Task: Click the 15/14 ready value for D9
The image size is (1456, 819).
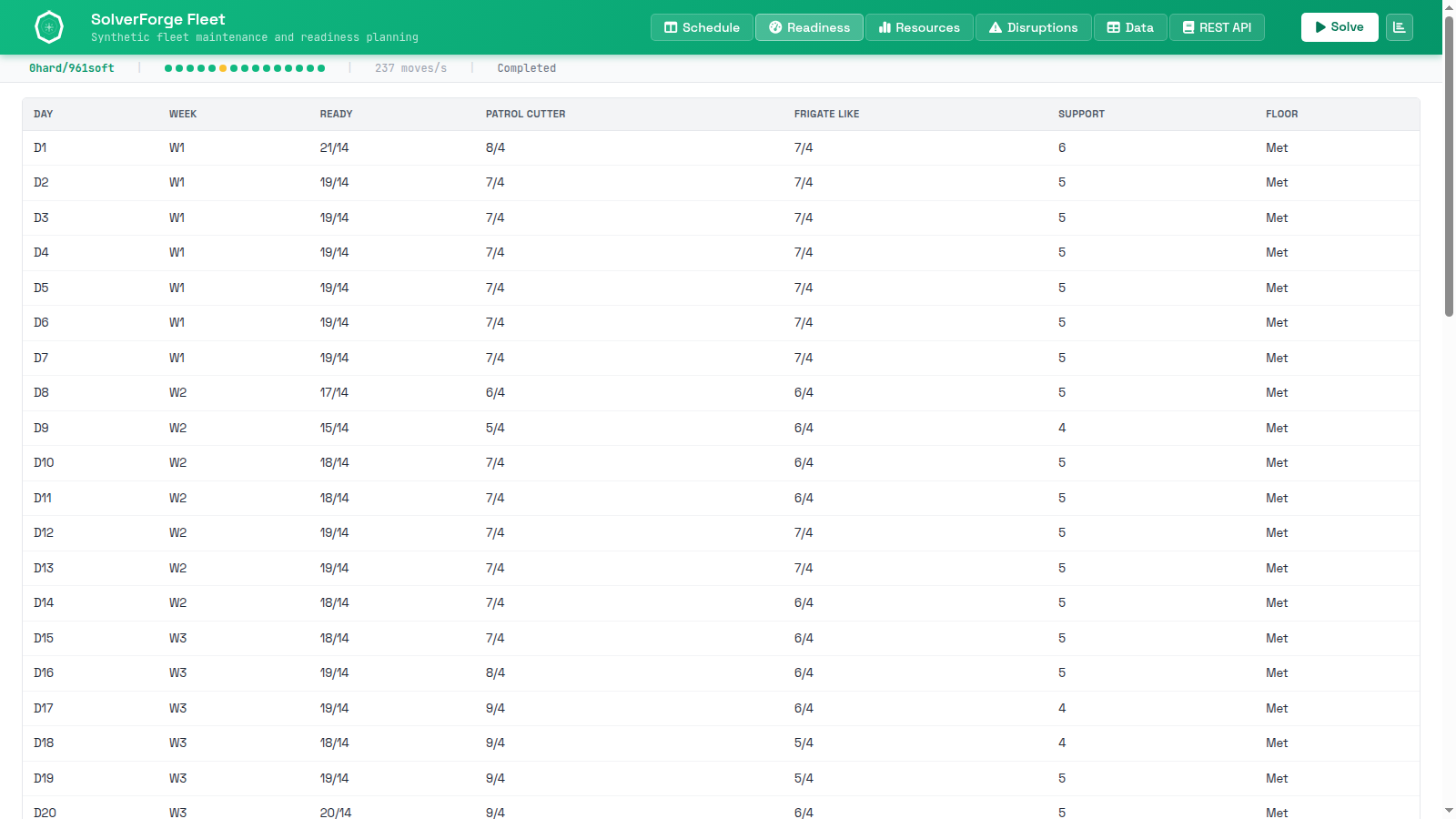Action: (334, 428)
